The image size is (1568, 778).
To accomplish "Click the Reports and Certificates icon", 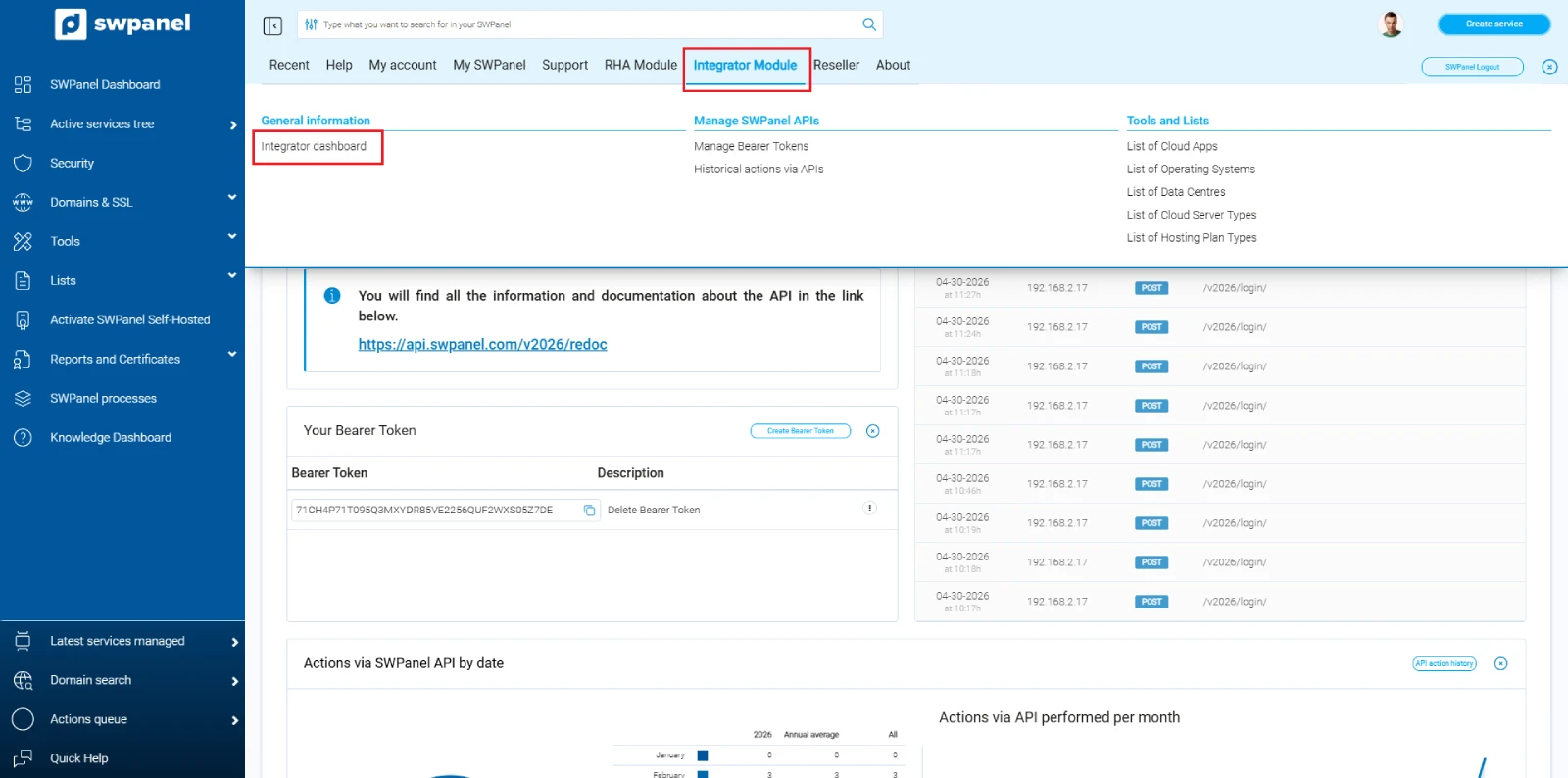I will click(x=23, y=359).
